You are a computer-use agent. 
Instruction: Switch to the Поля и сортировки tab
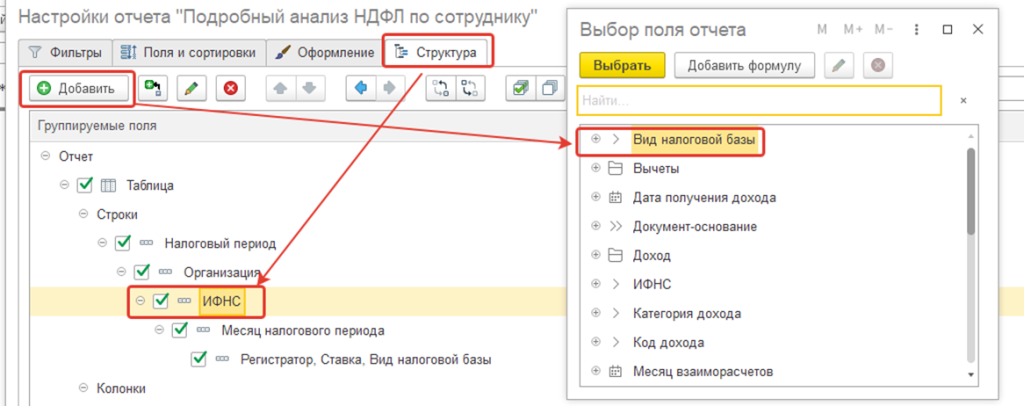click(189, 52)
